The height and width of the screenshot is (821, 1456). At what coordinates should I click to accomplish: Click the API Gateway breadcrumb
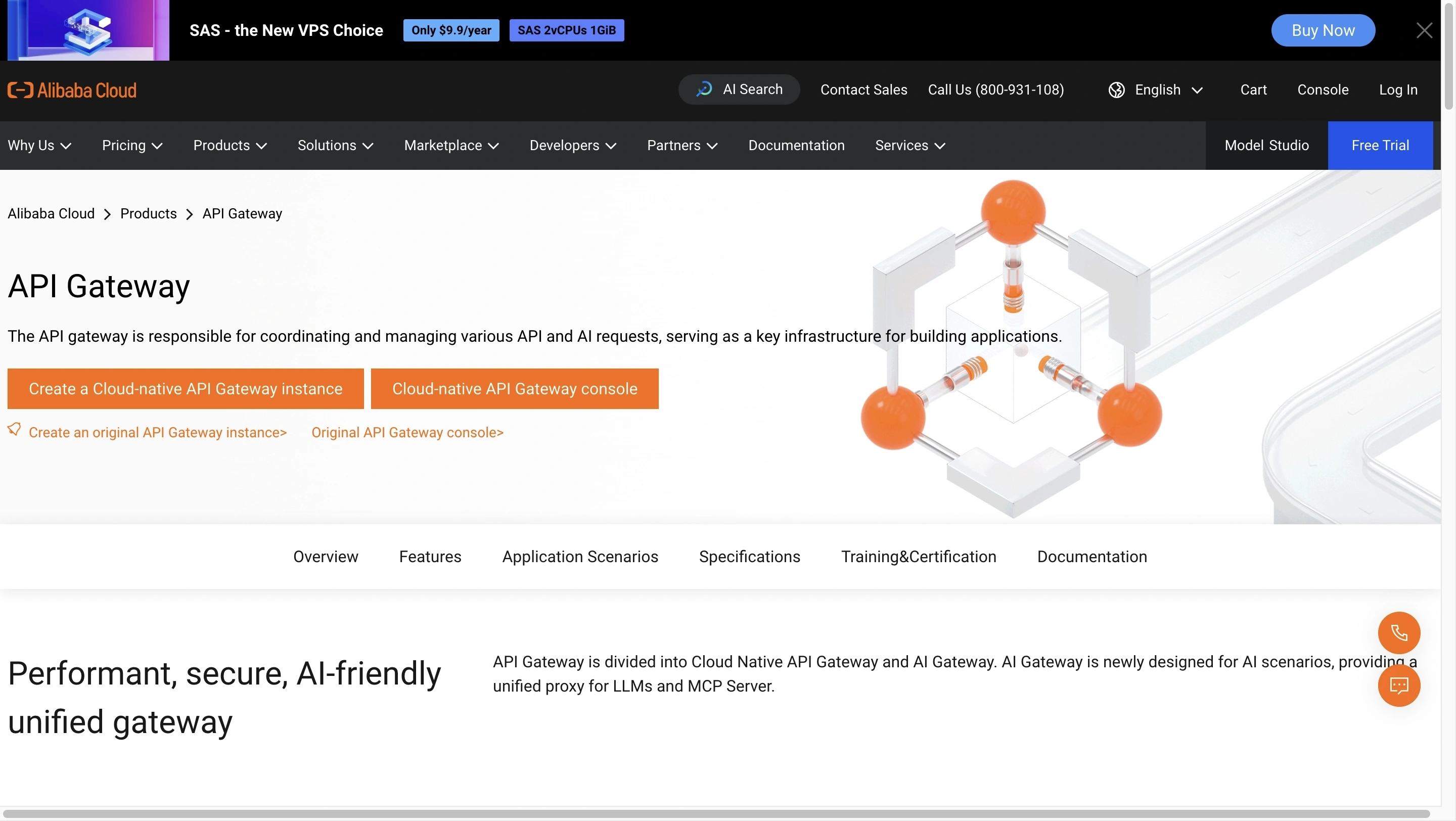pos(243,213)
